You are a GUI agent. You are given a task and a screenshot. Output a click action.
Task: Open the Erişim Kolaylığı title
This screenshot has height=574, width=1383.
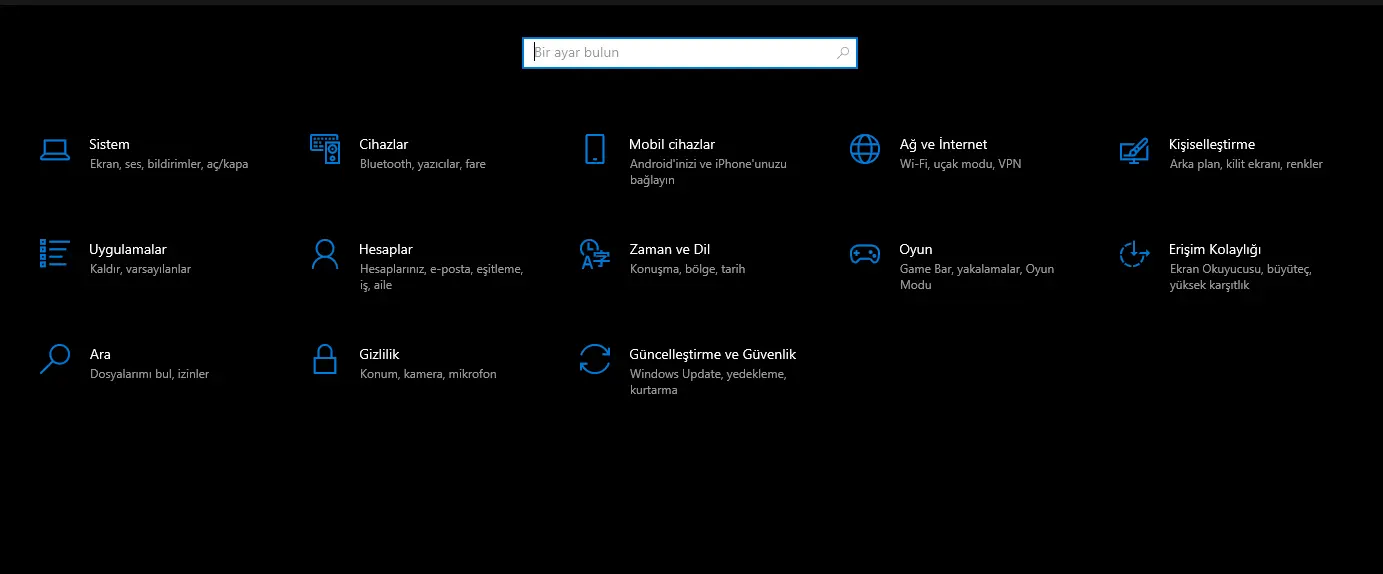[x=1215, y=249]
